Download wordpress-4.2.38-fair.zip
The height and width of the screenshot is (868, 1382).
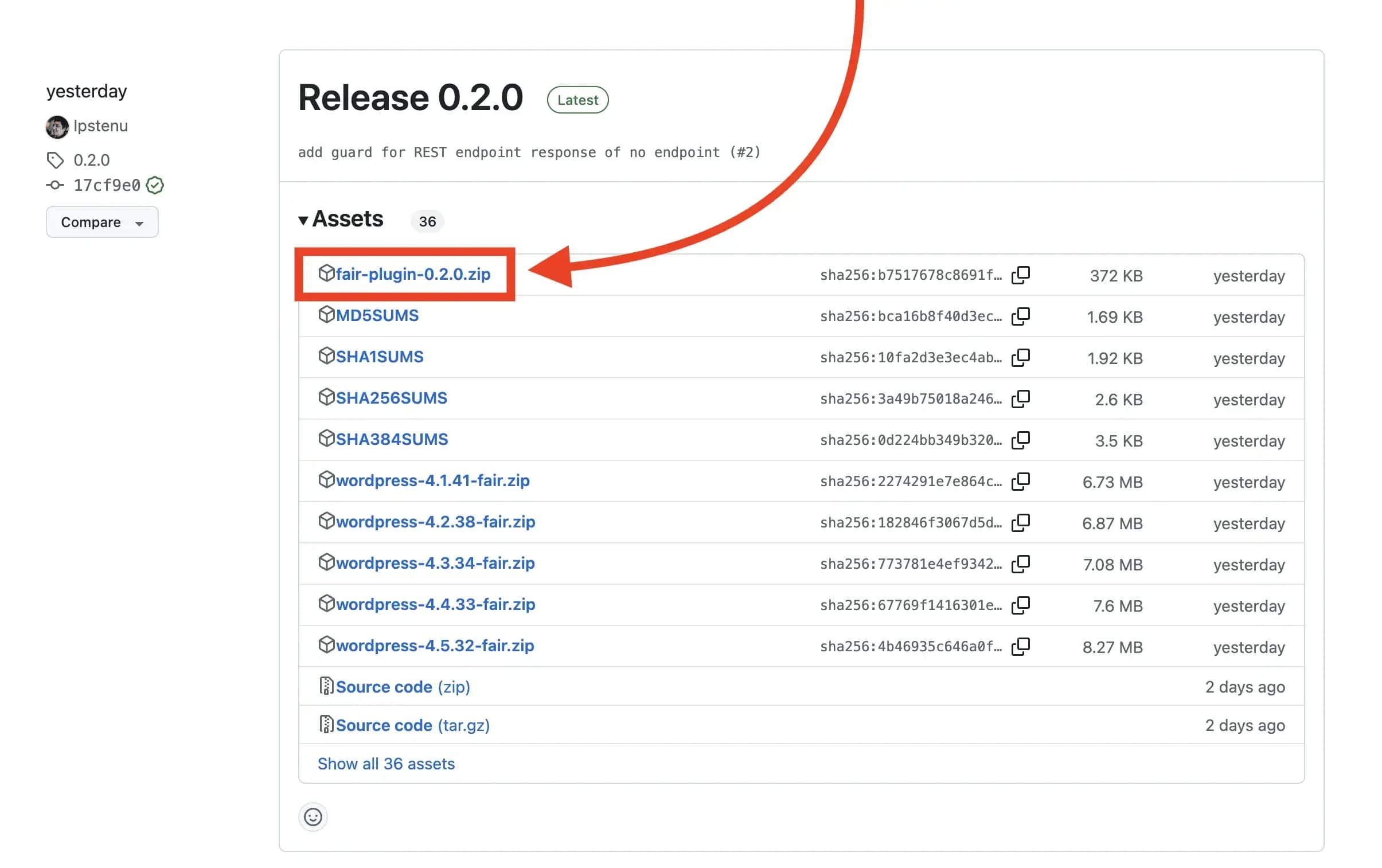coord(436,522)
